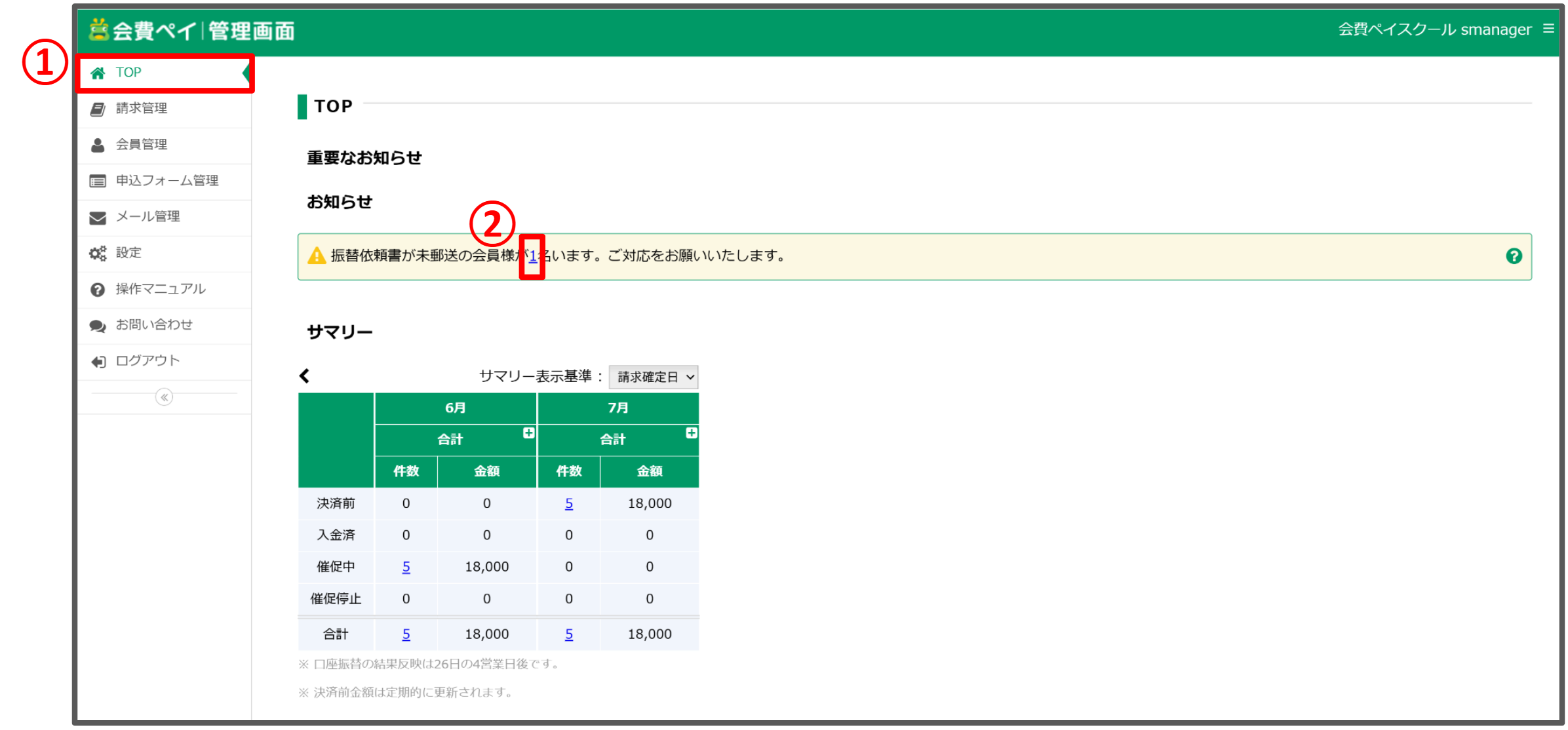Viewport: 1568px width, 730px height.
Task: Click the 会費ペイ mascot logo in header
Action: coord(100,29)
